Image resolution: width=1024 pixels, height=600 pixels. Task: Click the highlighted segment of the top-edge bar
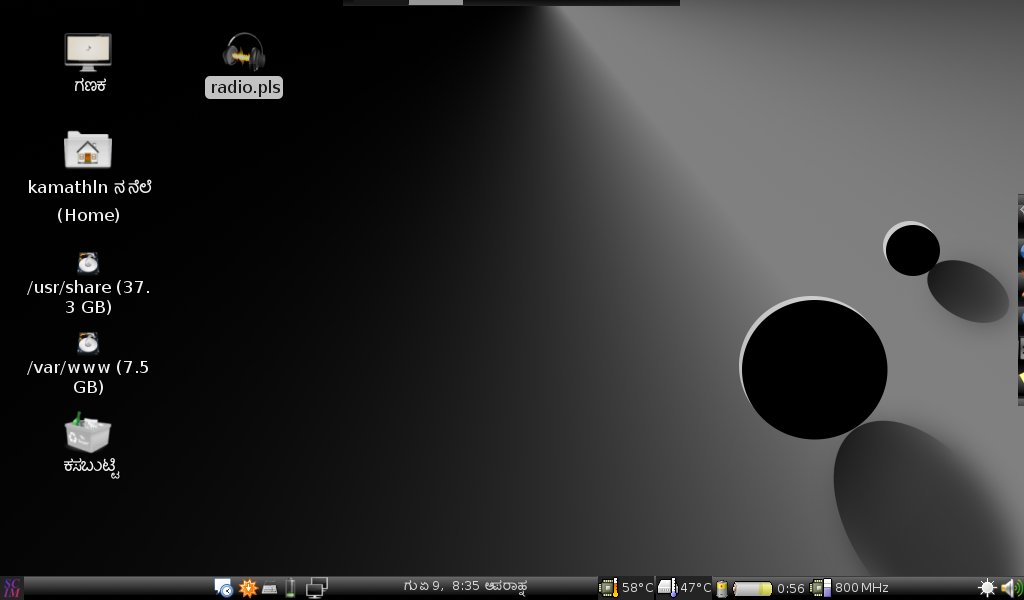tap(436, 3)
